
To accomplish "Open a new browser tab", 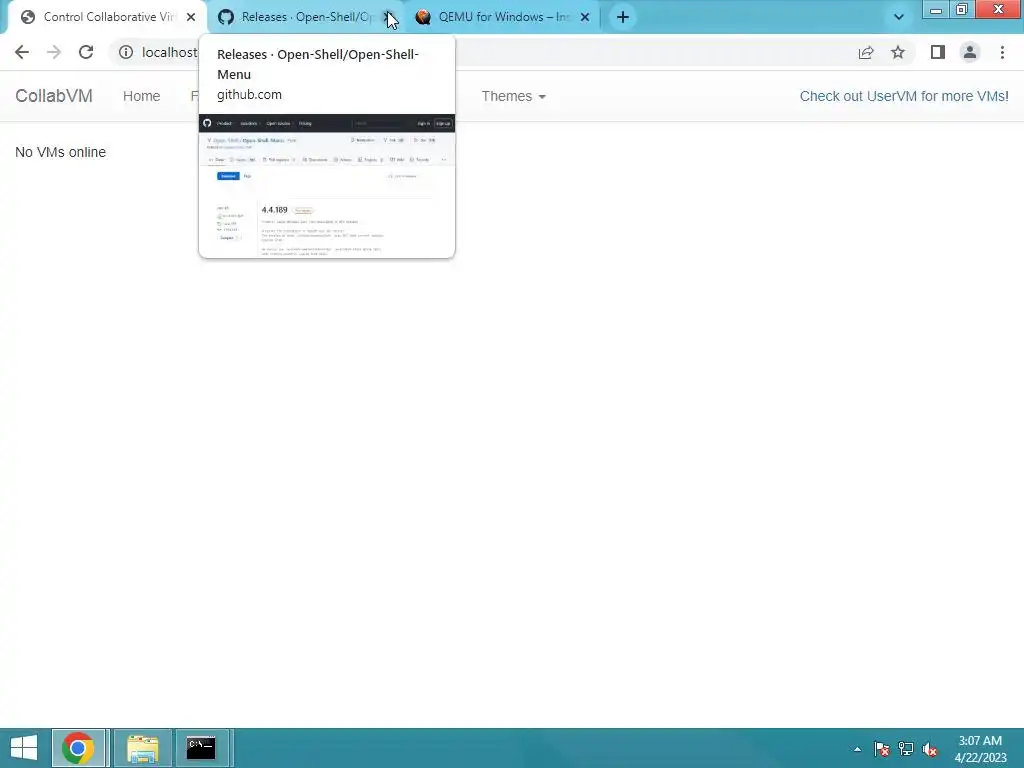I will click(623, 18).
